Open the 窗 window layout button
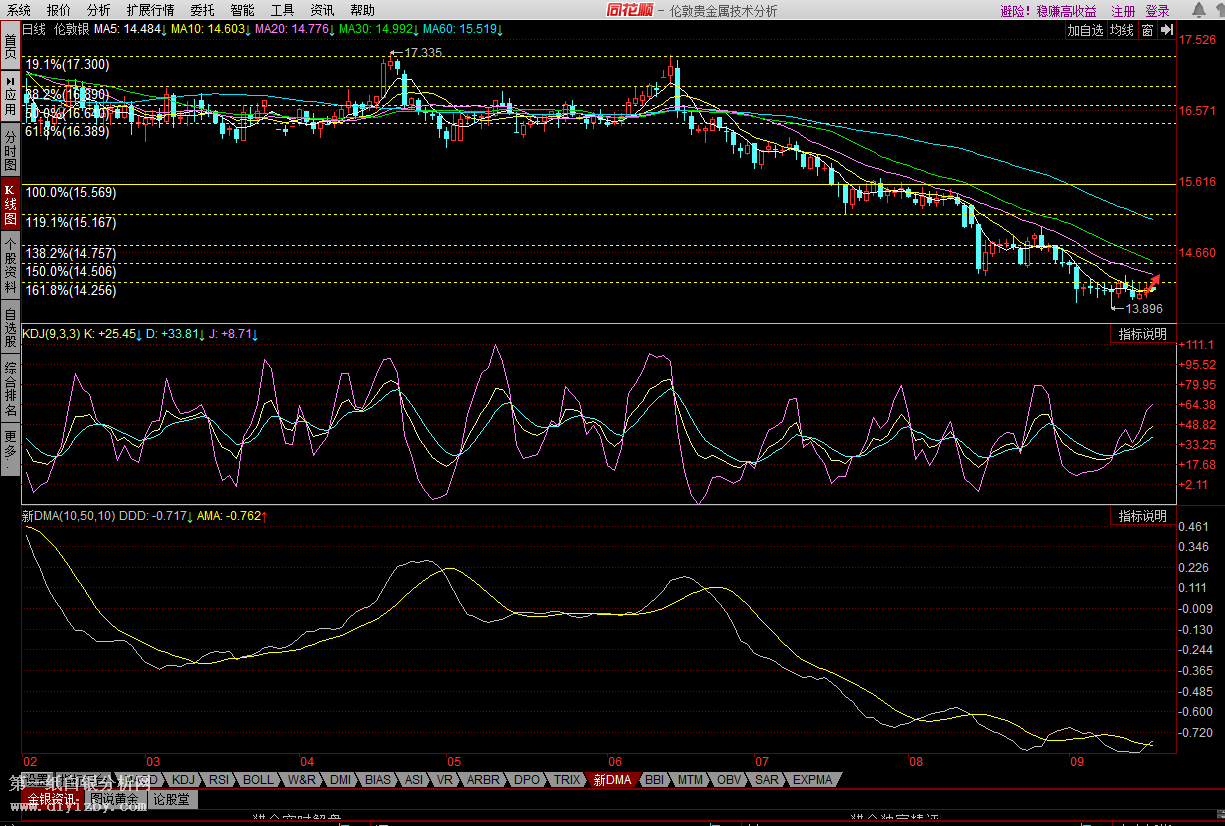 [x=1147, y=31]
